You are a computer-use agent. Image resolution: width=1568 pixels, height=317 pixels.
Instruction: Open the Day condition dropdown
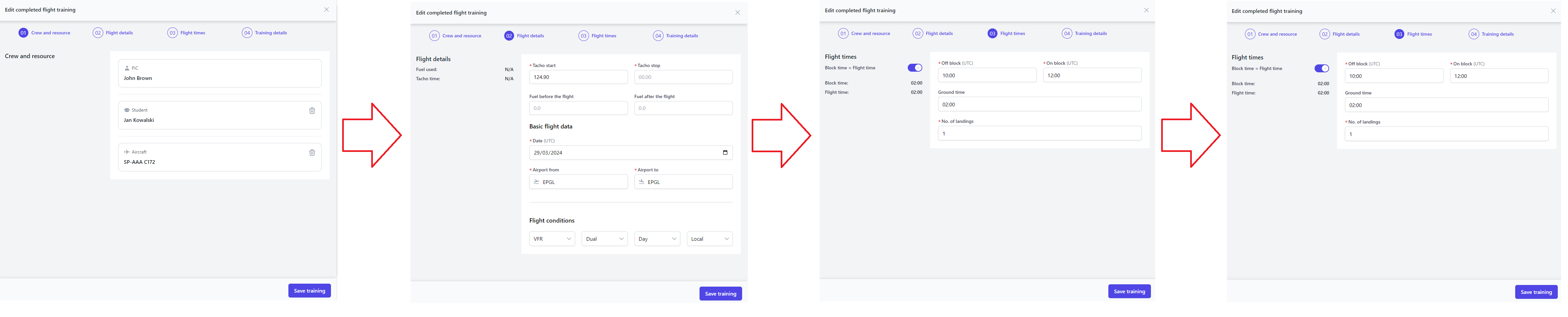[657, 239]
